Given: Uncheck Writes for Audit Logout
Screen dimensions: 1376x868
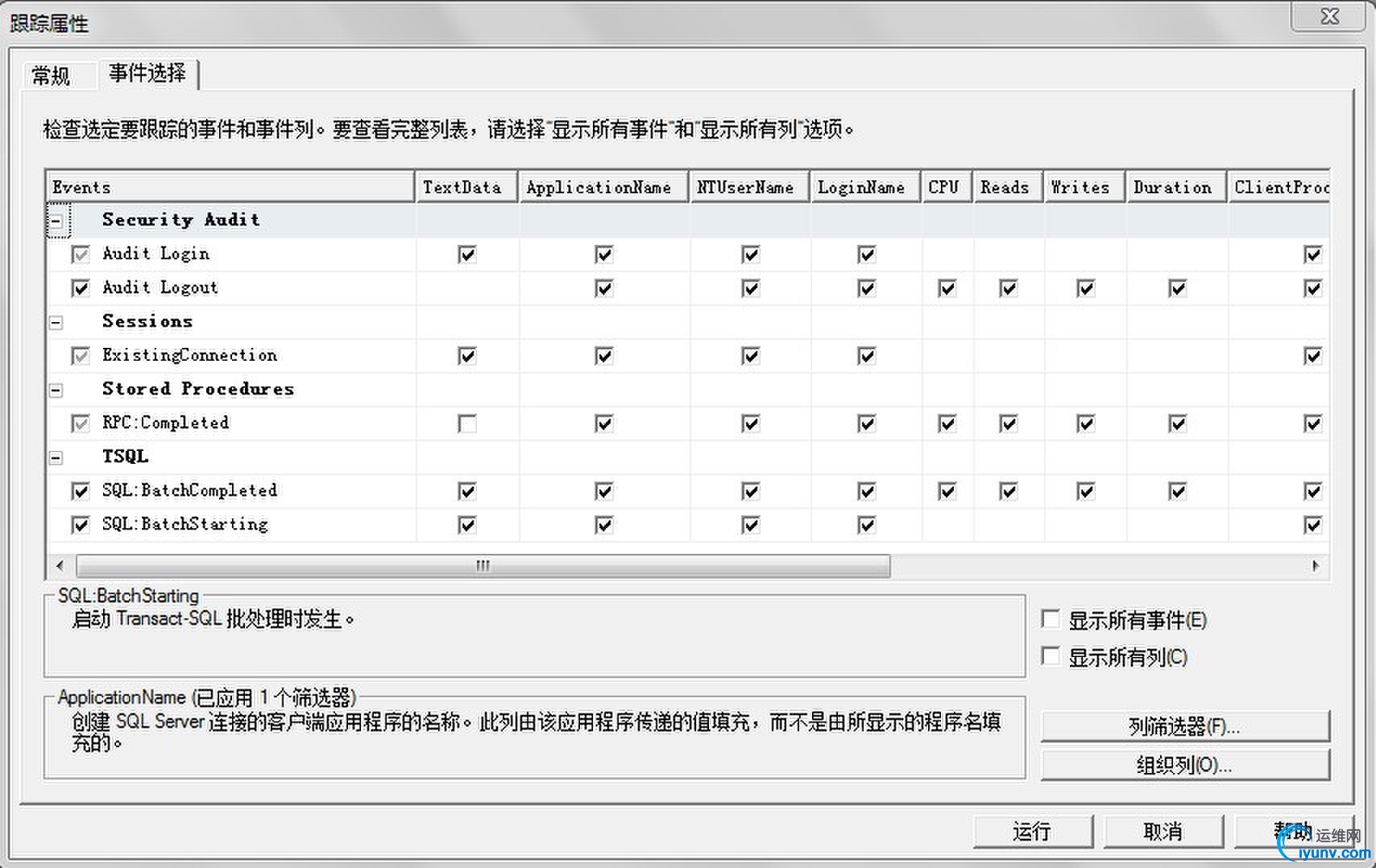Looking at the screenshot, I should (1086, 288).
